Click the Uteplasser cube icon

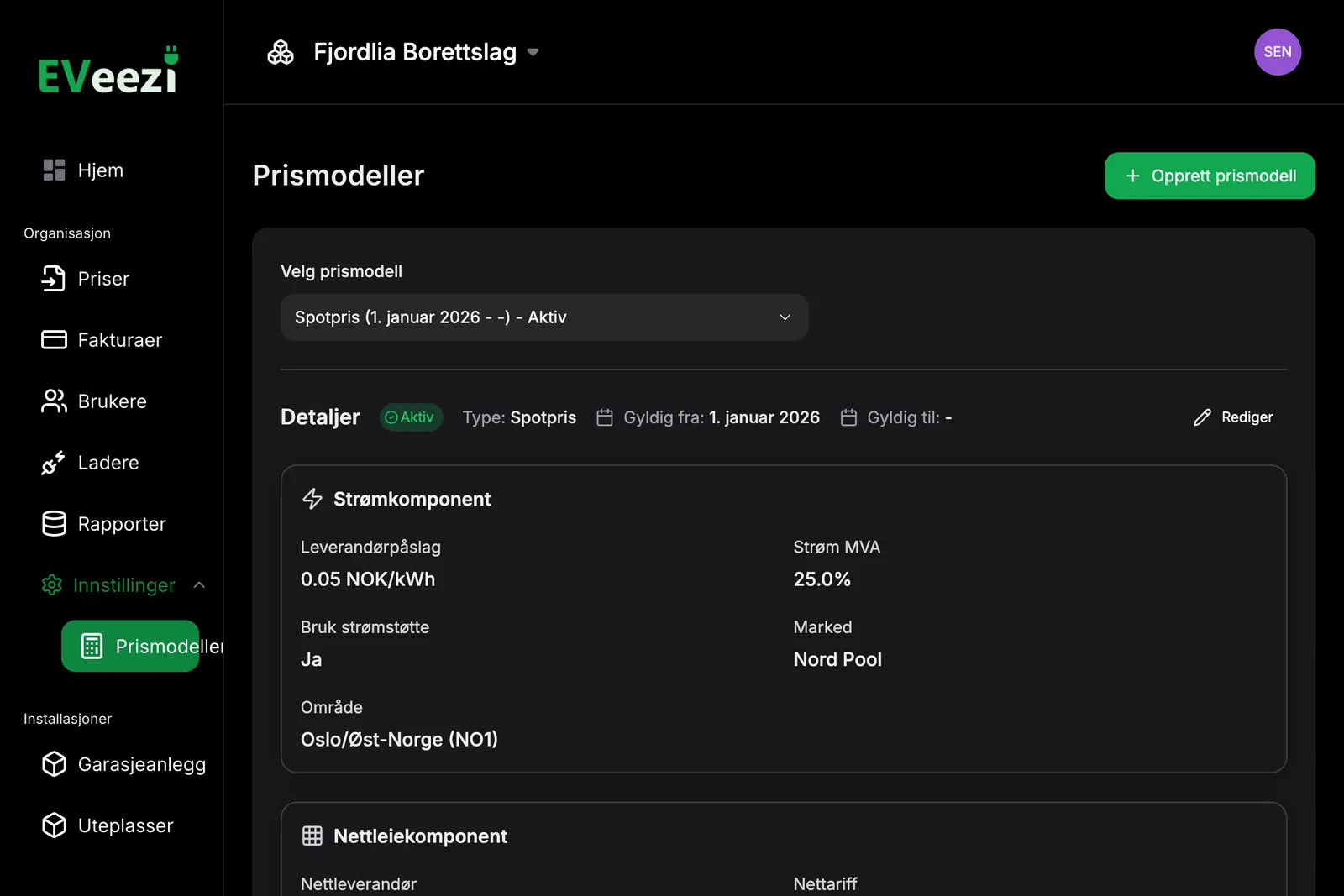pyautogui.click(x=54, y=825)
